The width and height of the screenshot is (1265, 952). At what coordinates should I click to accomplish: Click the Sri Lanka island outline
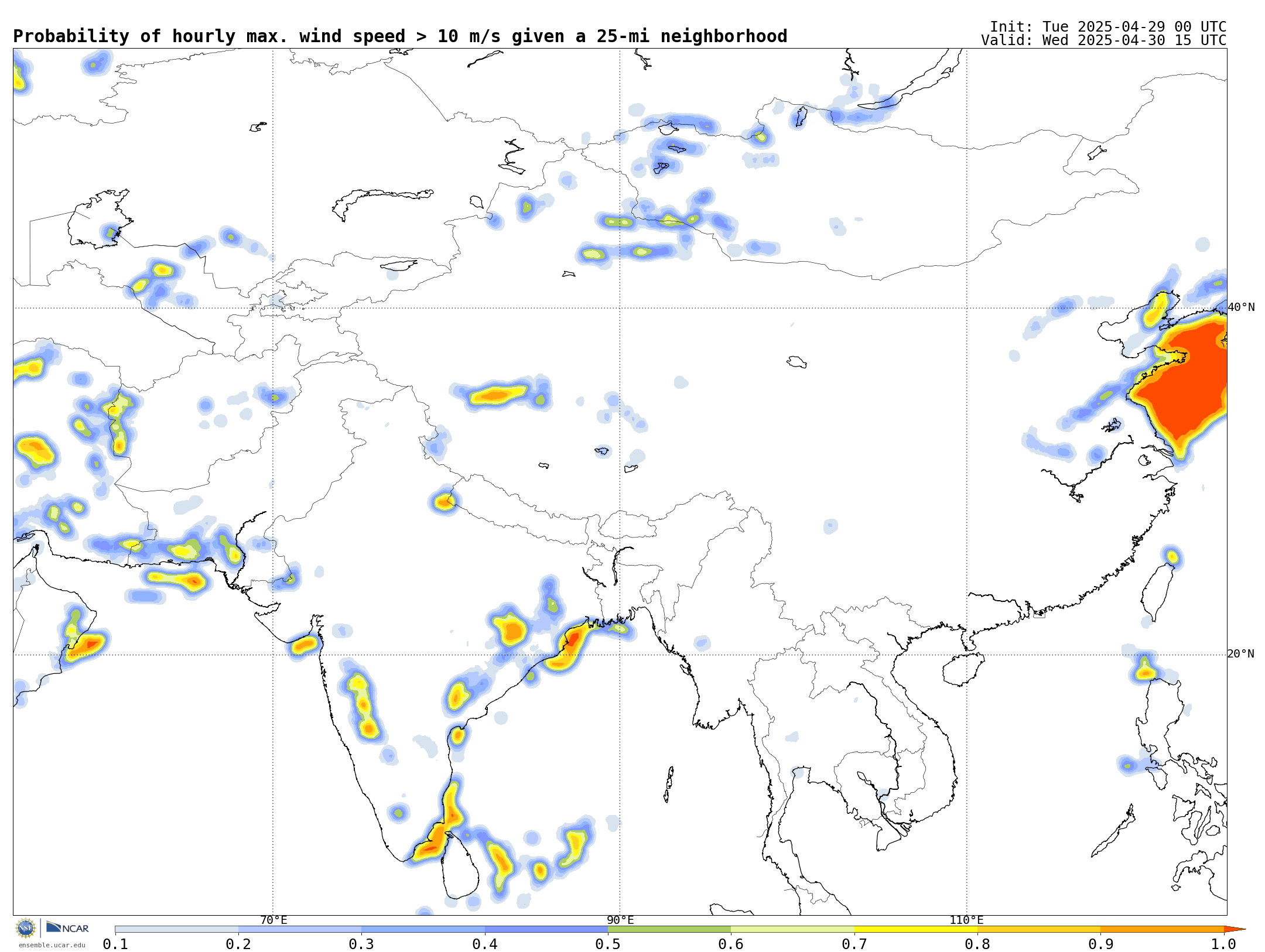[x=460, y=867]
